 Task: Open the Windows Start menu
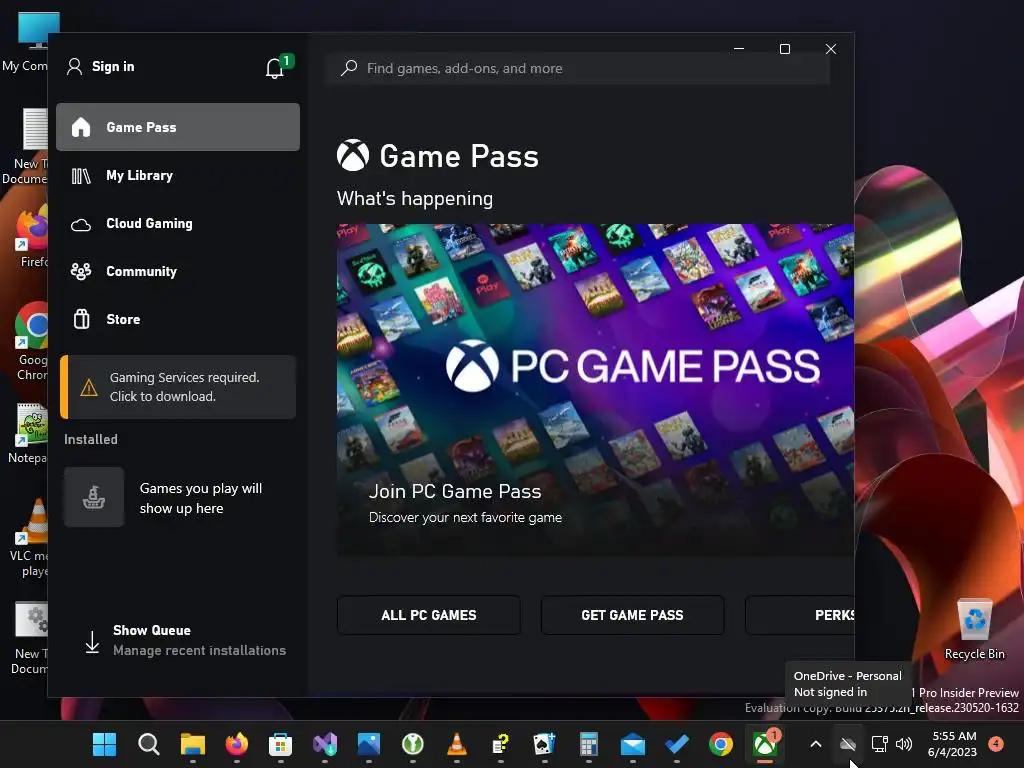pyautogui.click(x=104, y=744)
